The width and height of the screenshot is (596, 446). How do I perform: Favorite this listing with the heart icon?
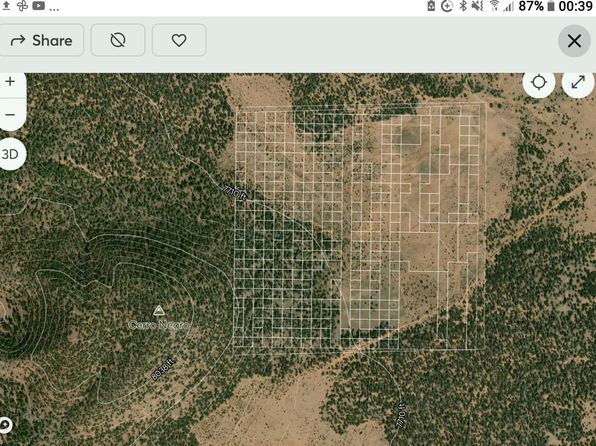(179, 40)
